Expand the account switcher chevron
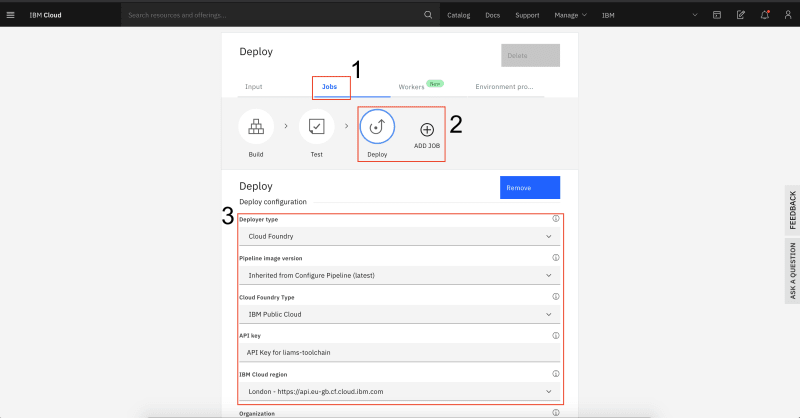This screenshot has height=418, width=800. pyautogui.click(x=694, y=15)
